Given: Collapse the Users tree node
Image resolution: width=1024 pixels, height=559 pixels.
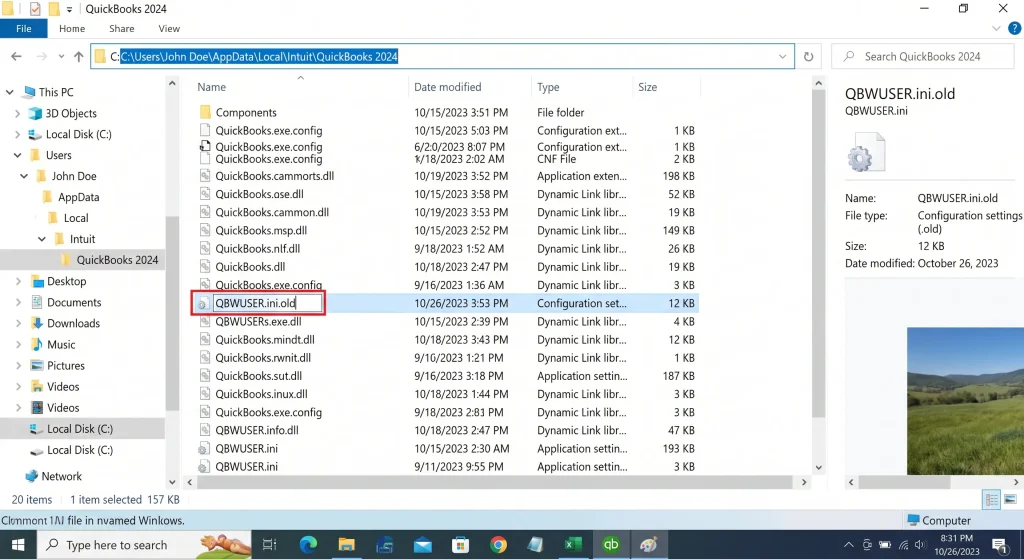Looking at the screenshot, I should point(18,155).
